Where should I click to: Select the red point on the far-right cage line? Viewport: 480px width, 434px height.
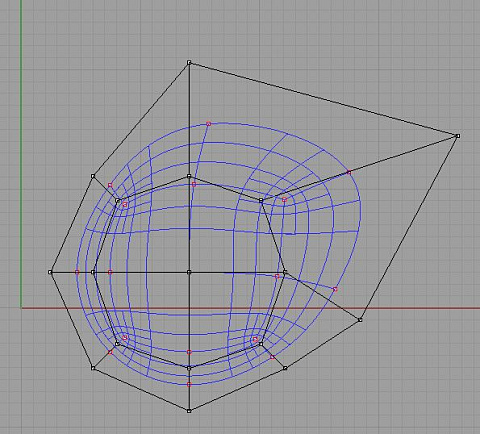349,172
